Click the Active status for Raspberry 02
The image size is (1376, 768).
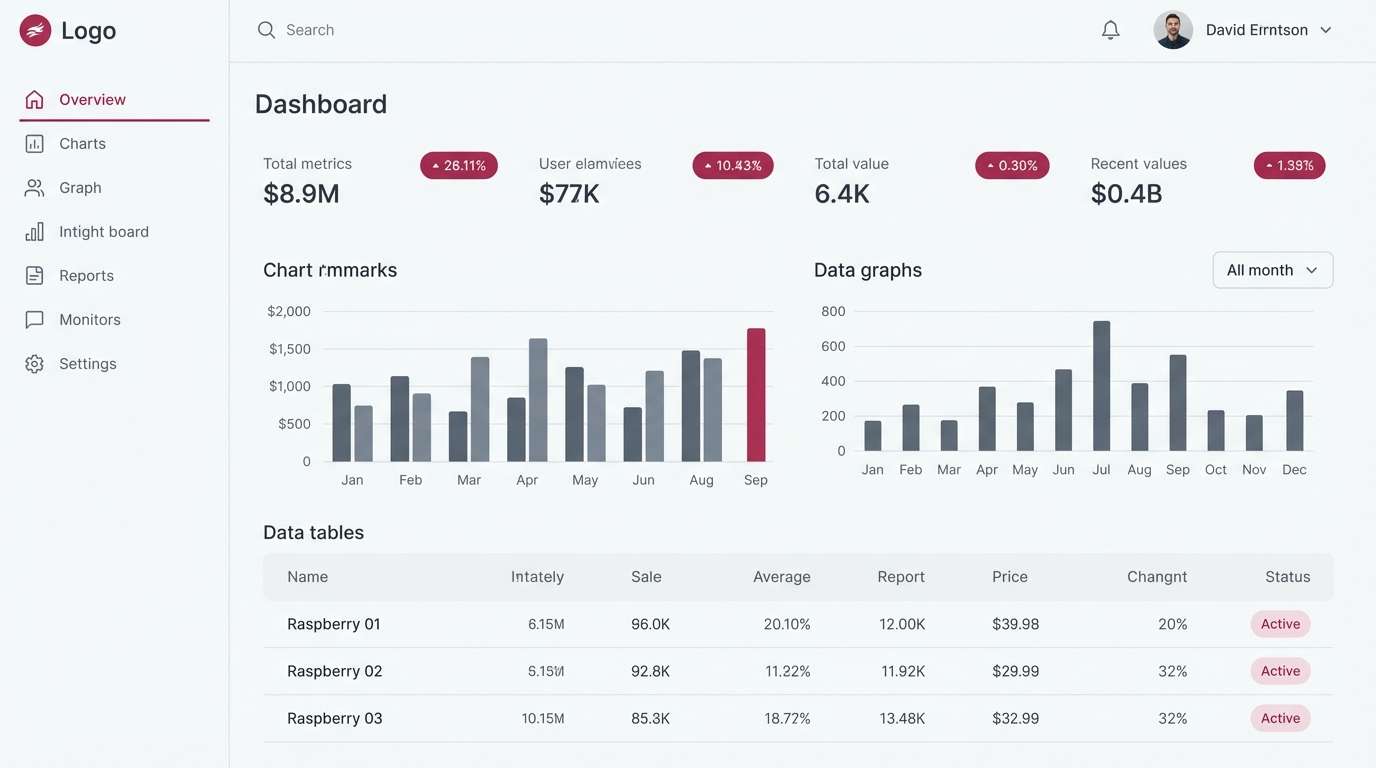(1280, 671)
